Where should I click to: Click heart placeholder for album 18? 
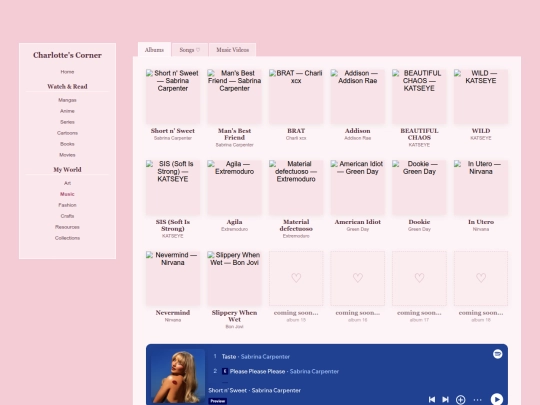[481, 278]
